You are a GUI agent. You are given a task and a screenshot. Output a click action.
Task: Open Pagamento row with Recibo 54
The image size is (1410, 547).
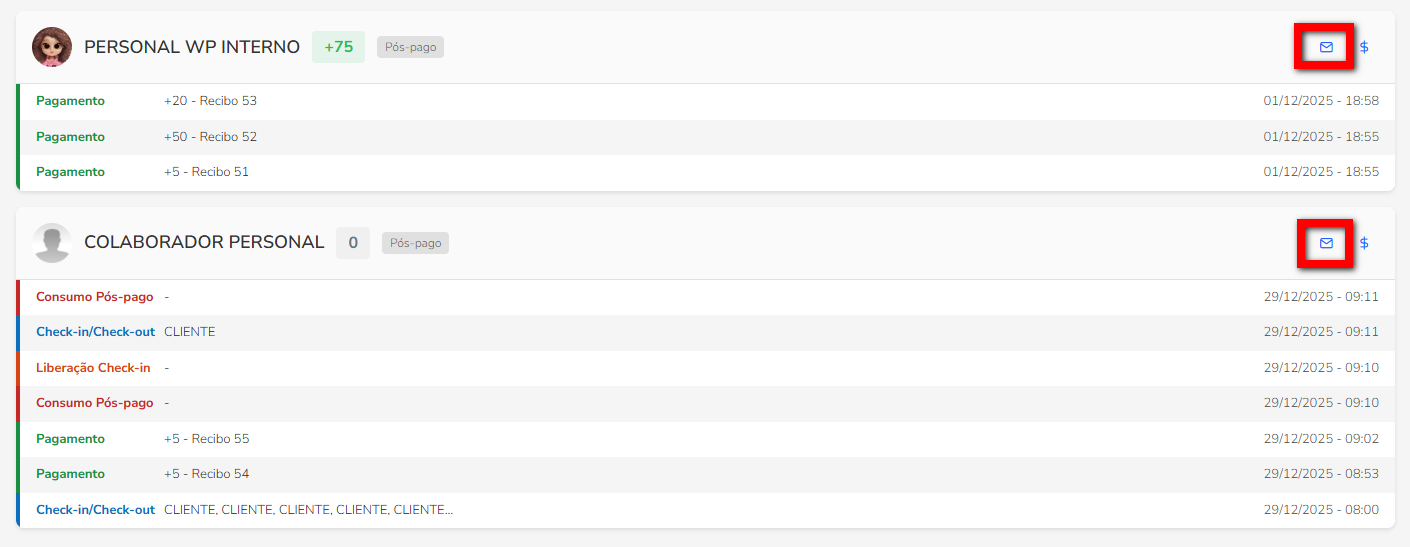pyautogui.click(x=206, y=474)
